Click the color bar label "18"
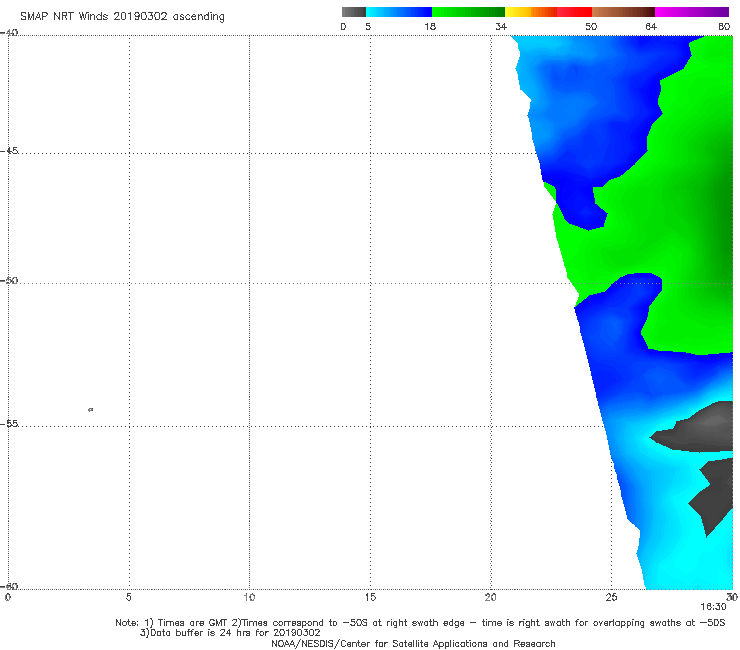Screen dimensions: 740x650 point(430,27)
